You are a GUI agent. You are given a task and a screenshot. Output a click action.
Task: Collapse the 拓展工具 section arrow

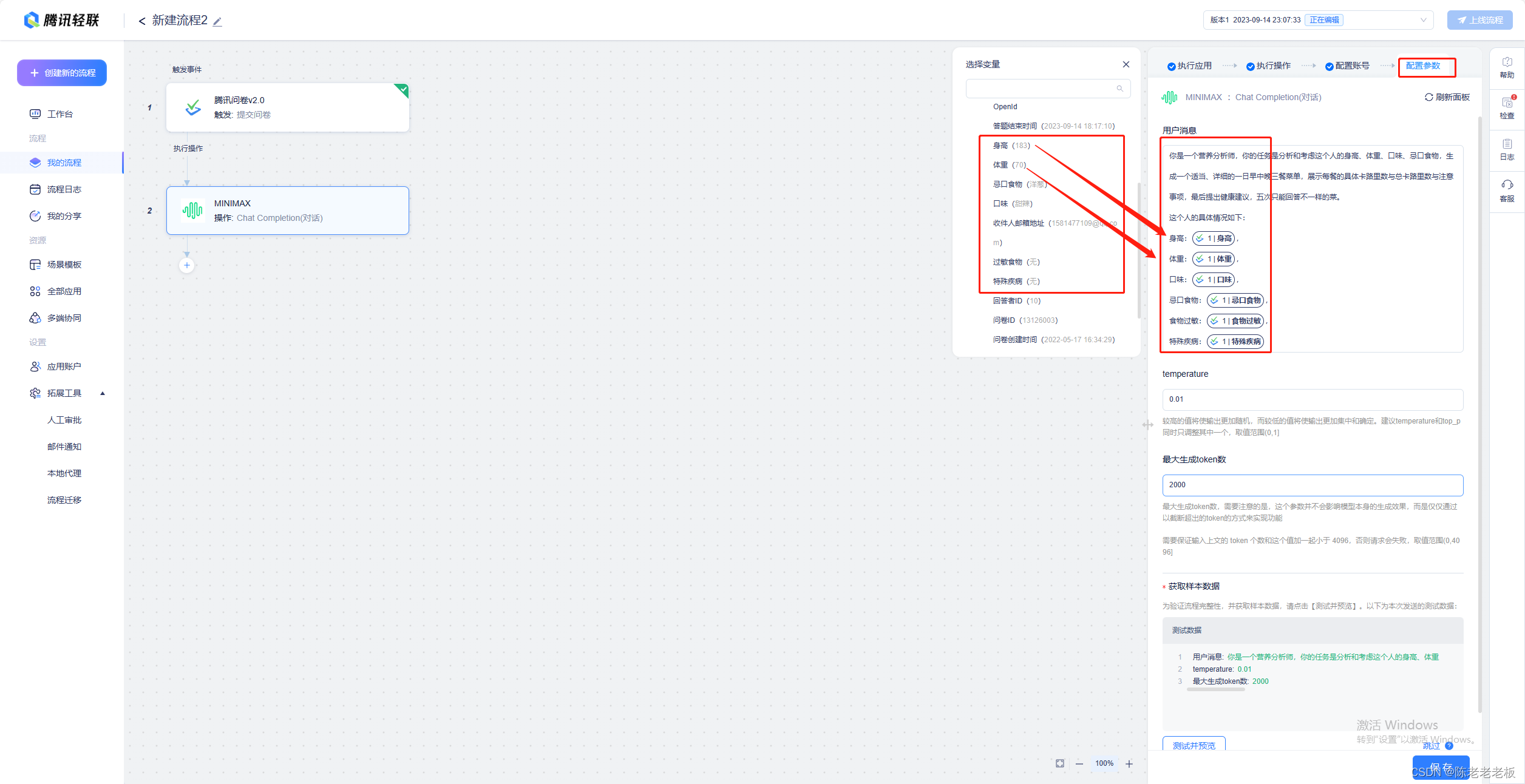tap(103, 393)
